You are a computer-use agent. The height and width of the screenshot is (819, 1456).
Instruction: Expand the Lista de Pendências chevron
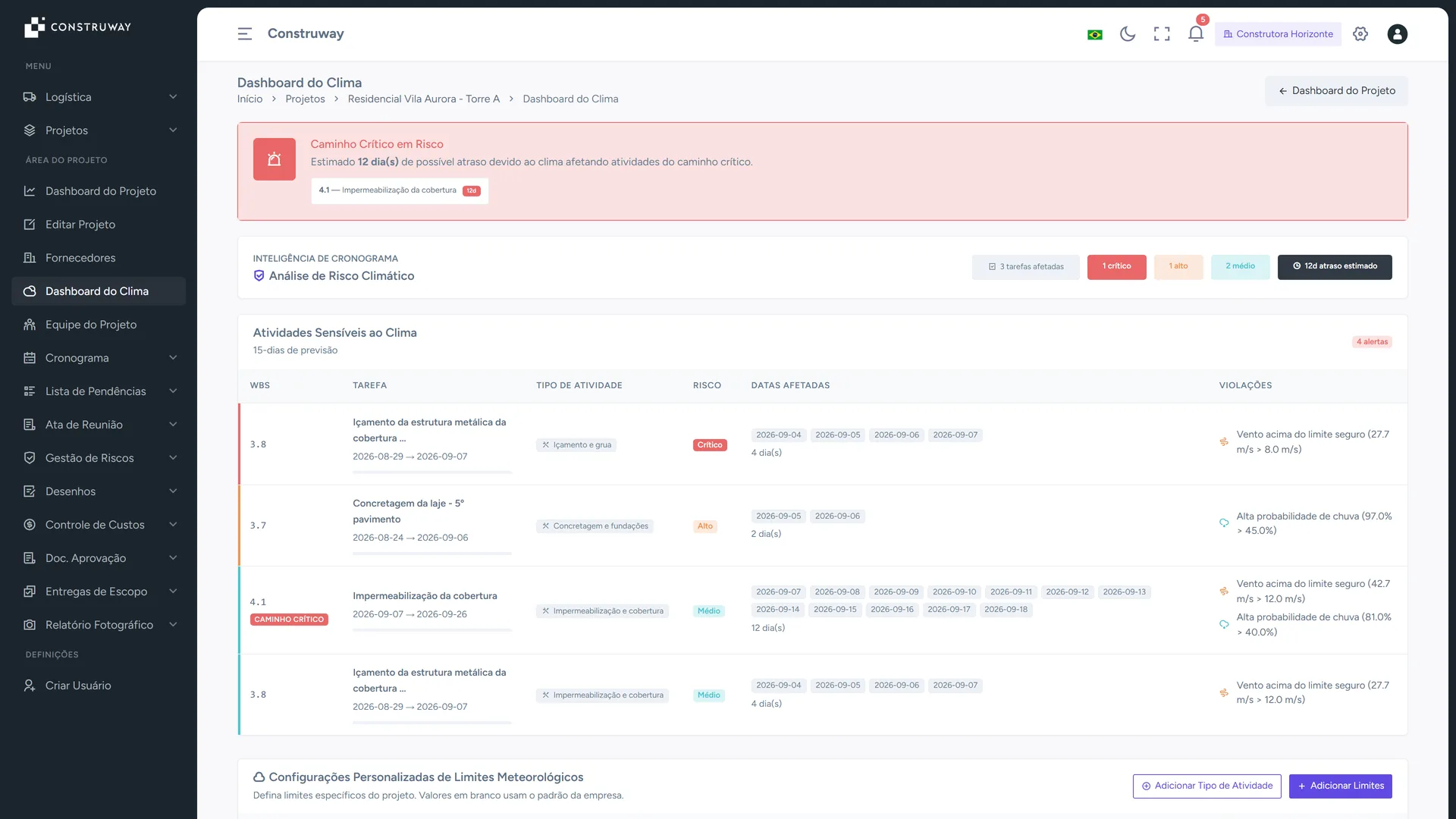pyautogui.click(x=173, y=391)
